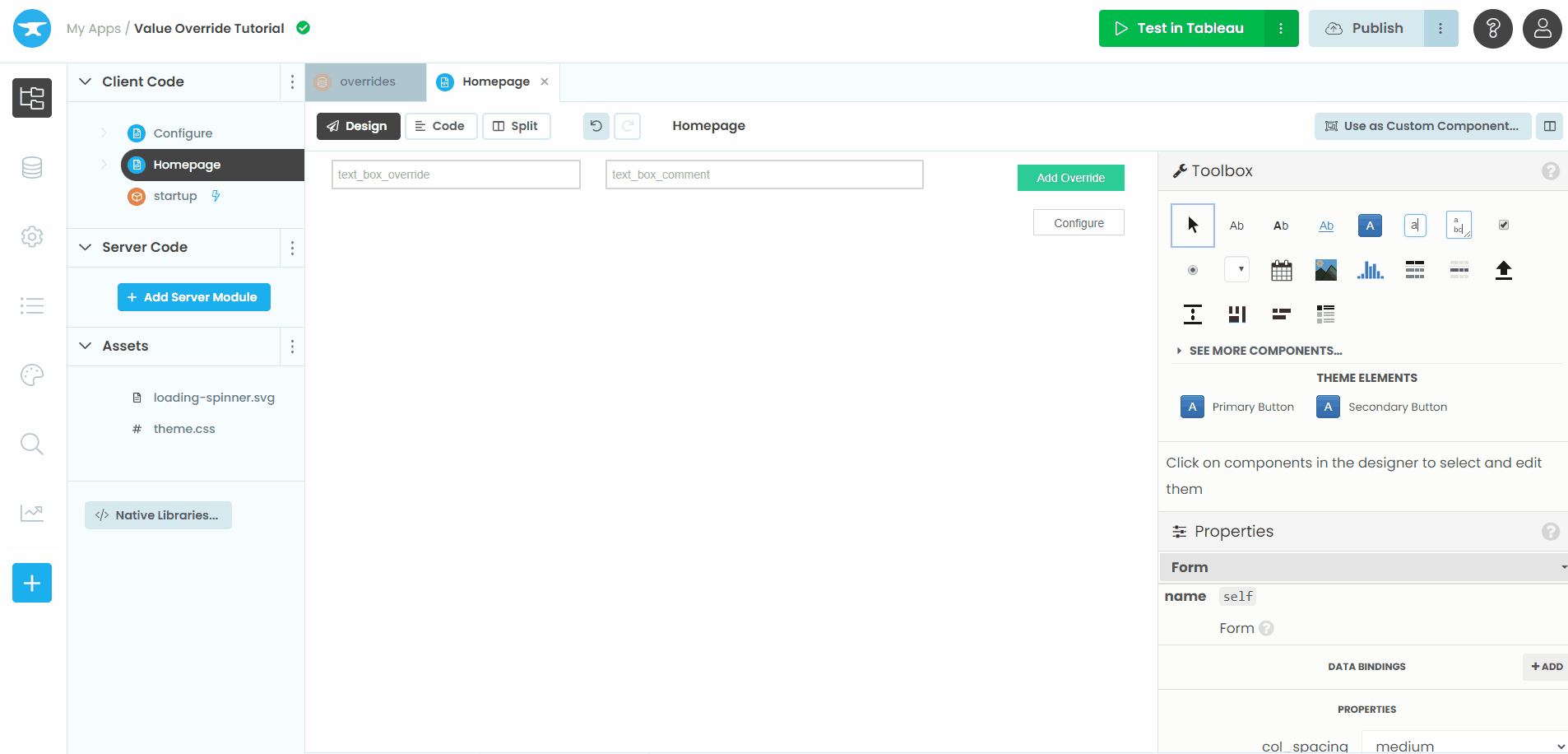The width and height of the screenshot is (1568, 754).
Task: Open the list-style sidebar icon
Action: (x=32, y=306)
